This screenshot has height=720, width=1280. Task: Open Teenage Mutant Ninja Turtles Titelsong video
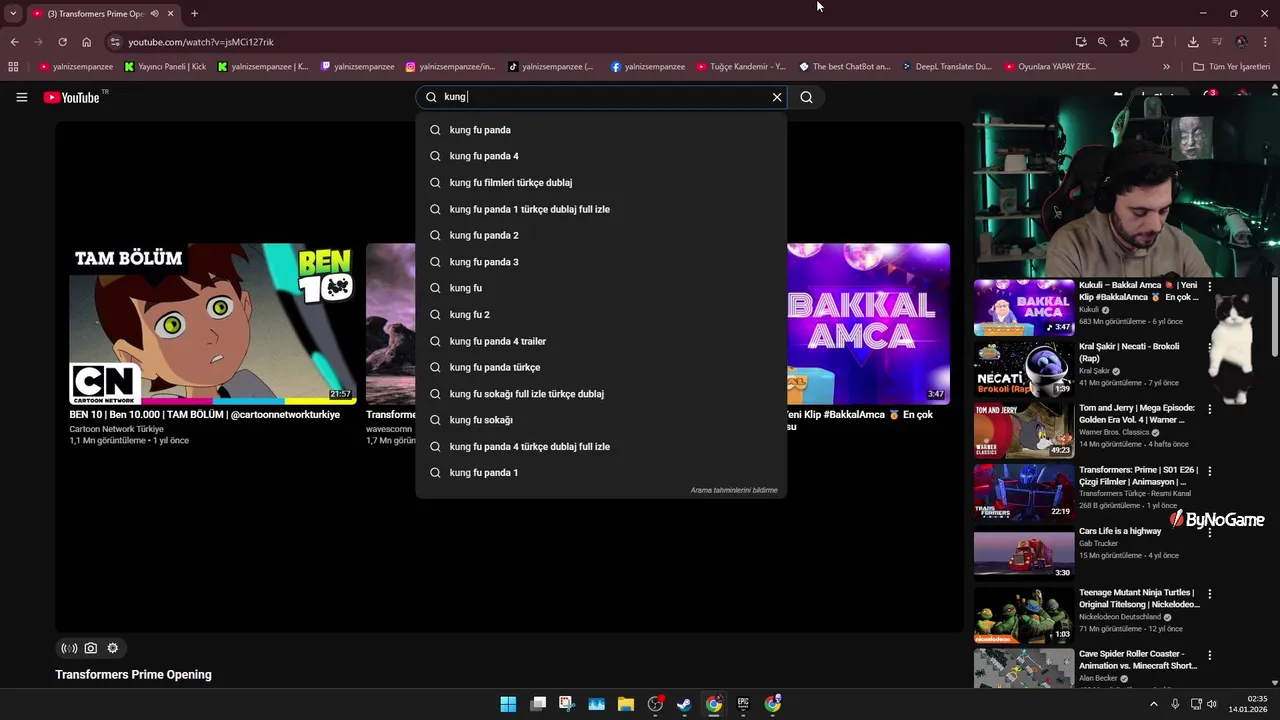1024,614
